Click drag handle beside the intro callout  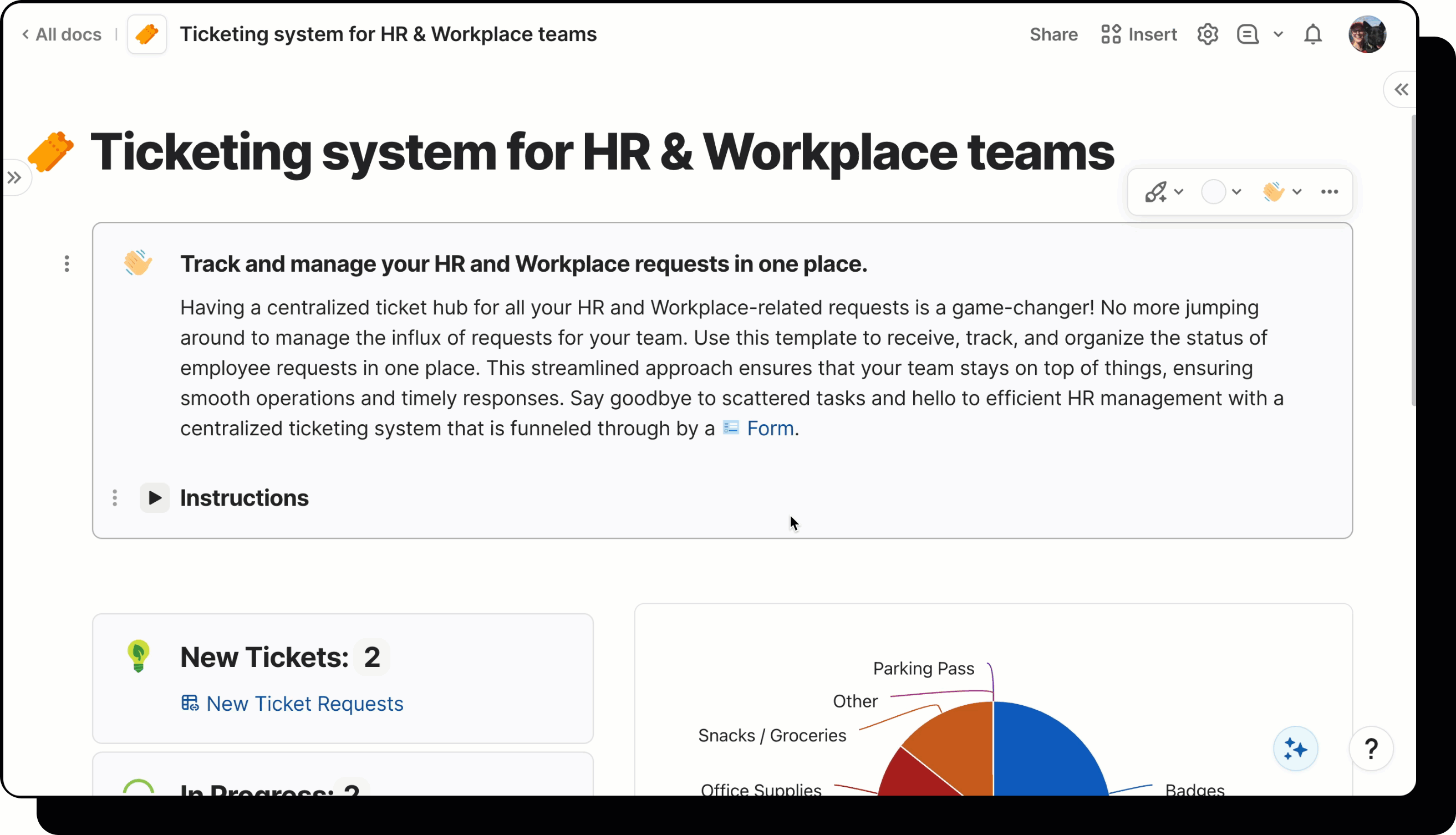[67, 264]
